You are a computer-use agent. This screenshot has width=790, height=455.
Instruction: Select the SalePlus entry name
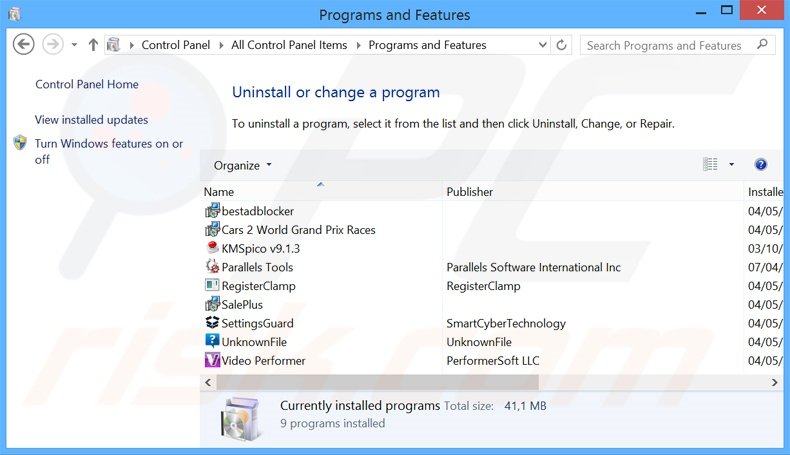click(x=242, y=304)
